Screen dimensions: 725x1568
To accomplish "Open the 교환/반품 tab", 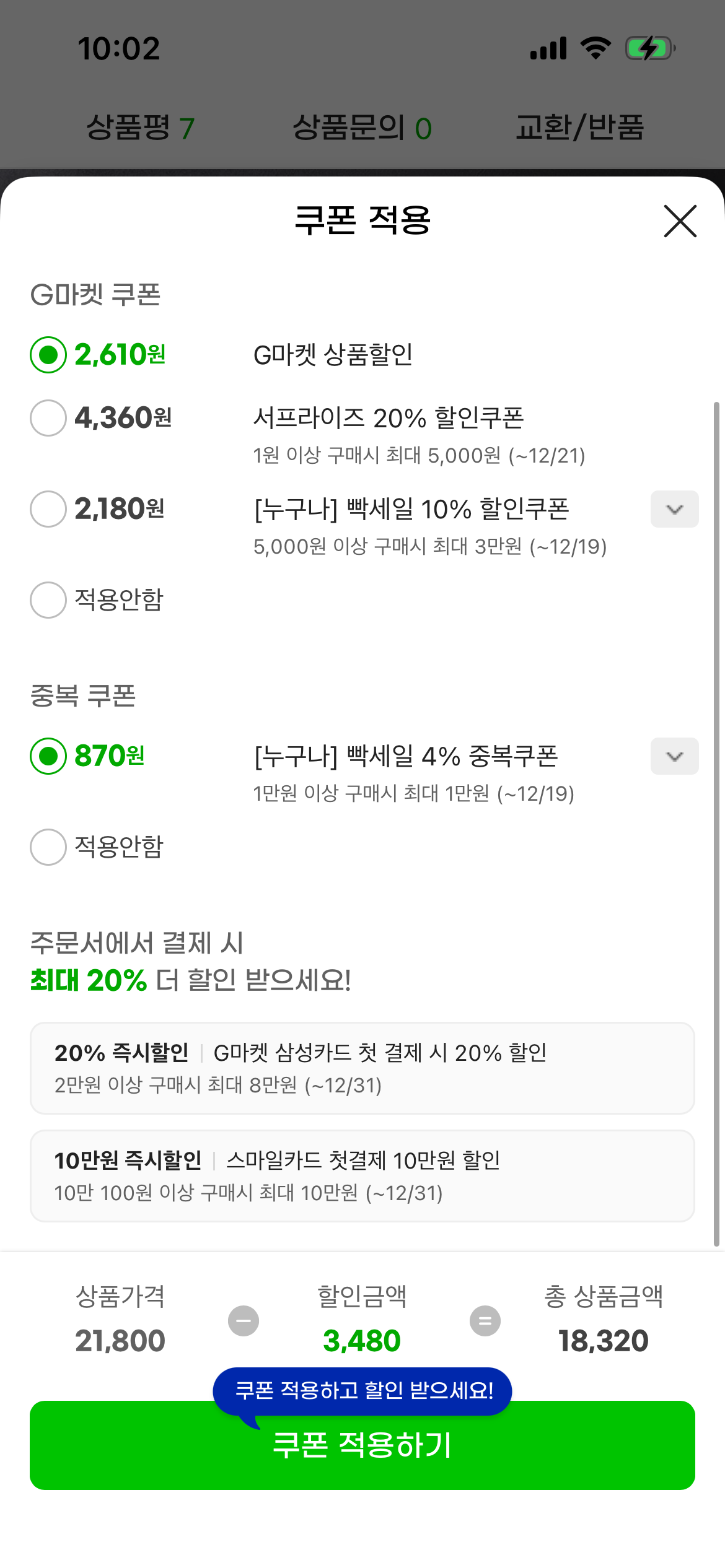I will pos(580,128).
